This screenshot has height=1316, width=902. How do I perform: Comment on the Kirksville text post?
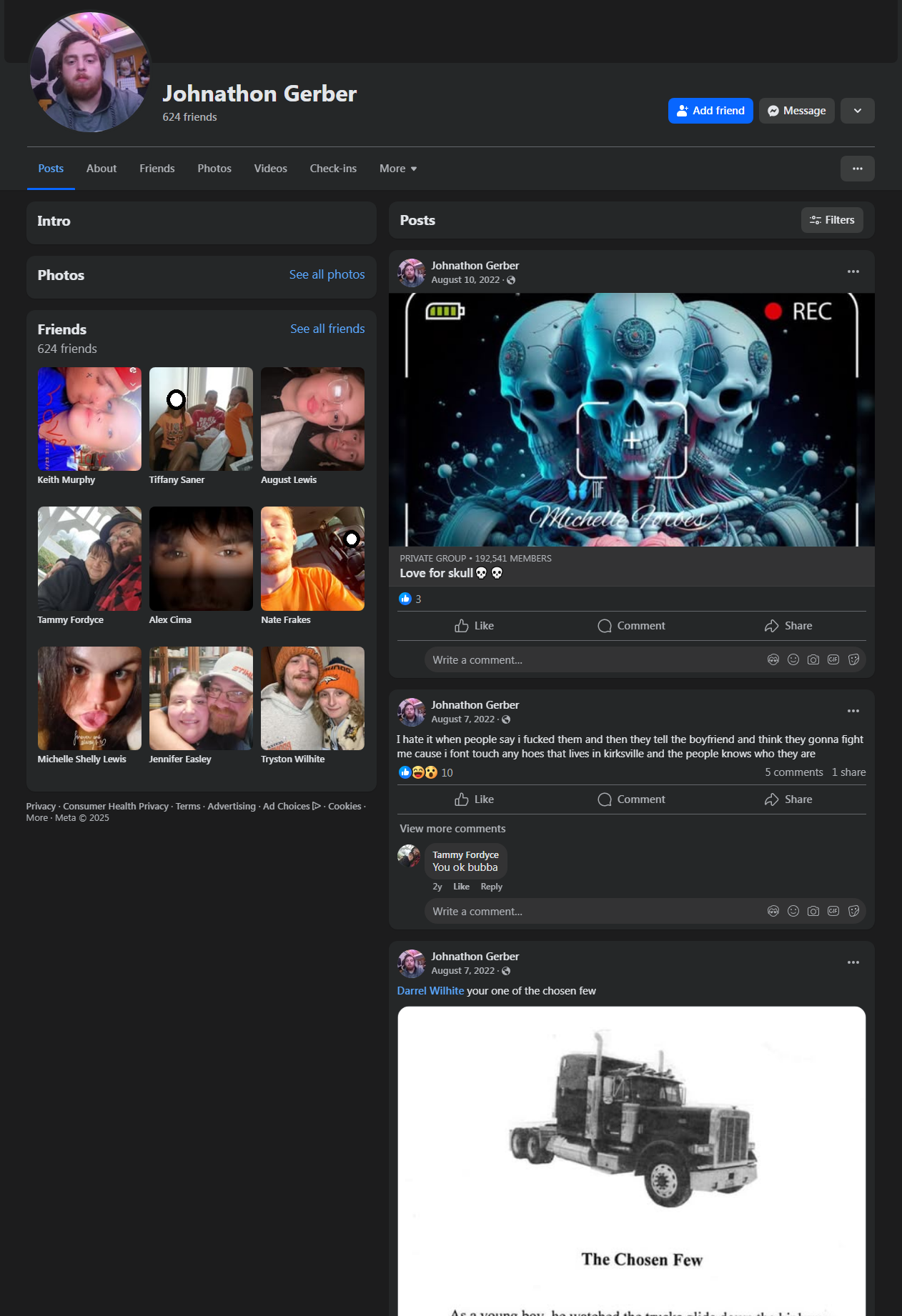click(x=632, y=799)
